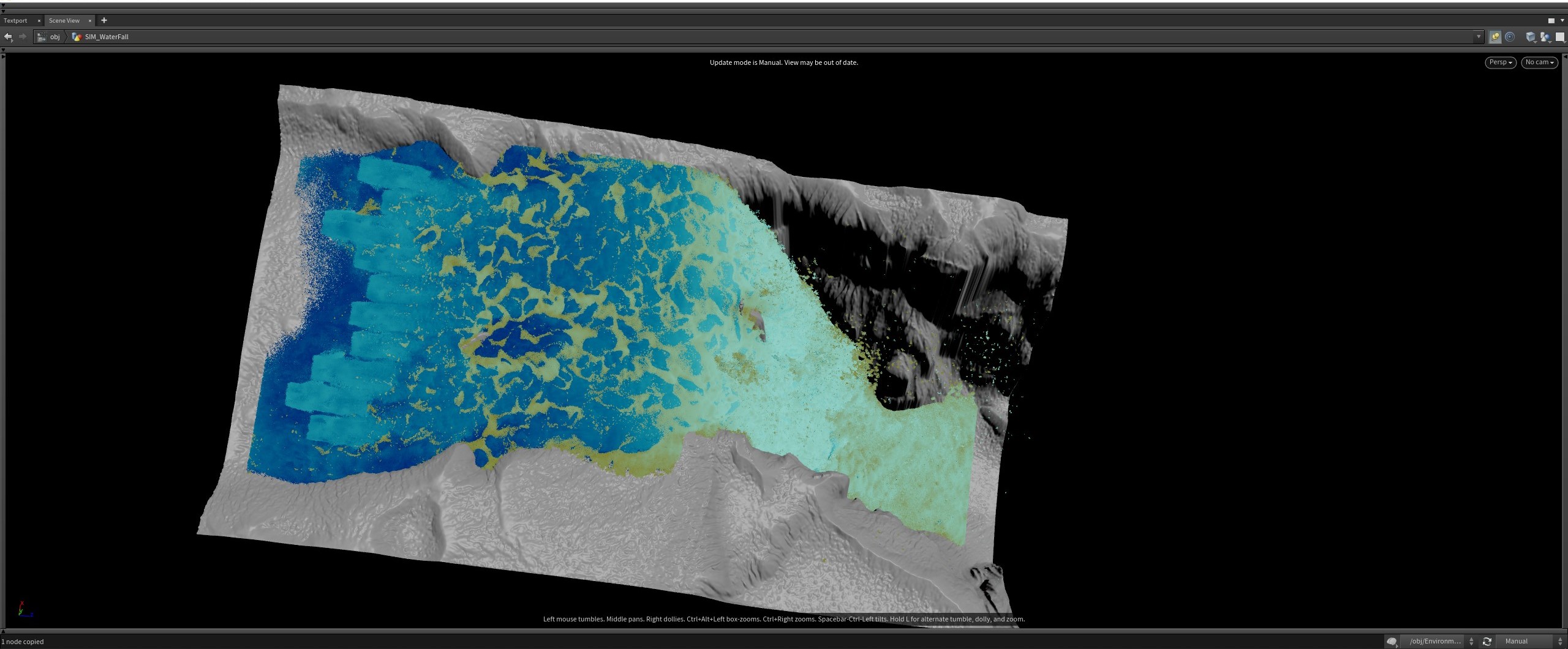Select the Scene View tab
This screenshot has width=1568, height=649.
(64, 20)
